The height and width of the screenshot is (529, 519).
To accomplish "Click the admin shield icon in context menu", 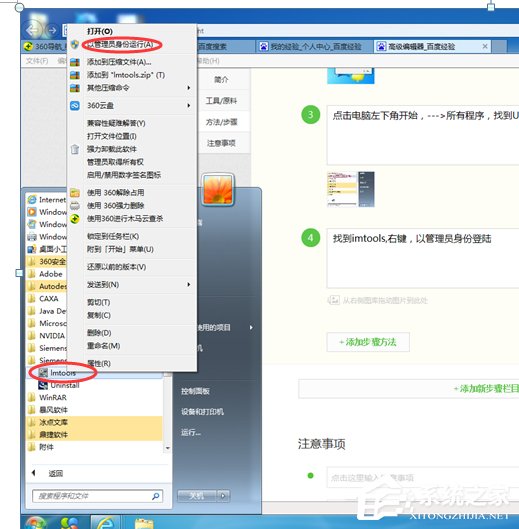I will click(x=75, y=45).
